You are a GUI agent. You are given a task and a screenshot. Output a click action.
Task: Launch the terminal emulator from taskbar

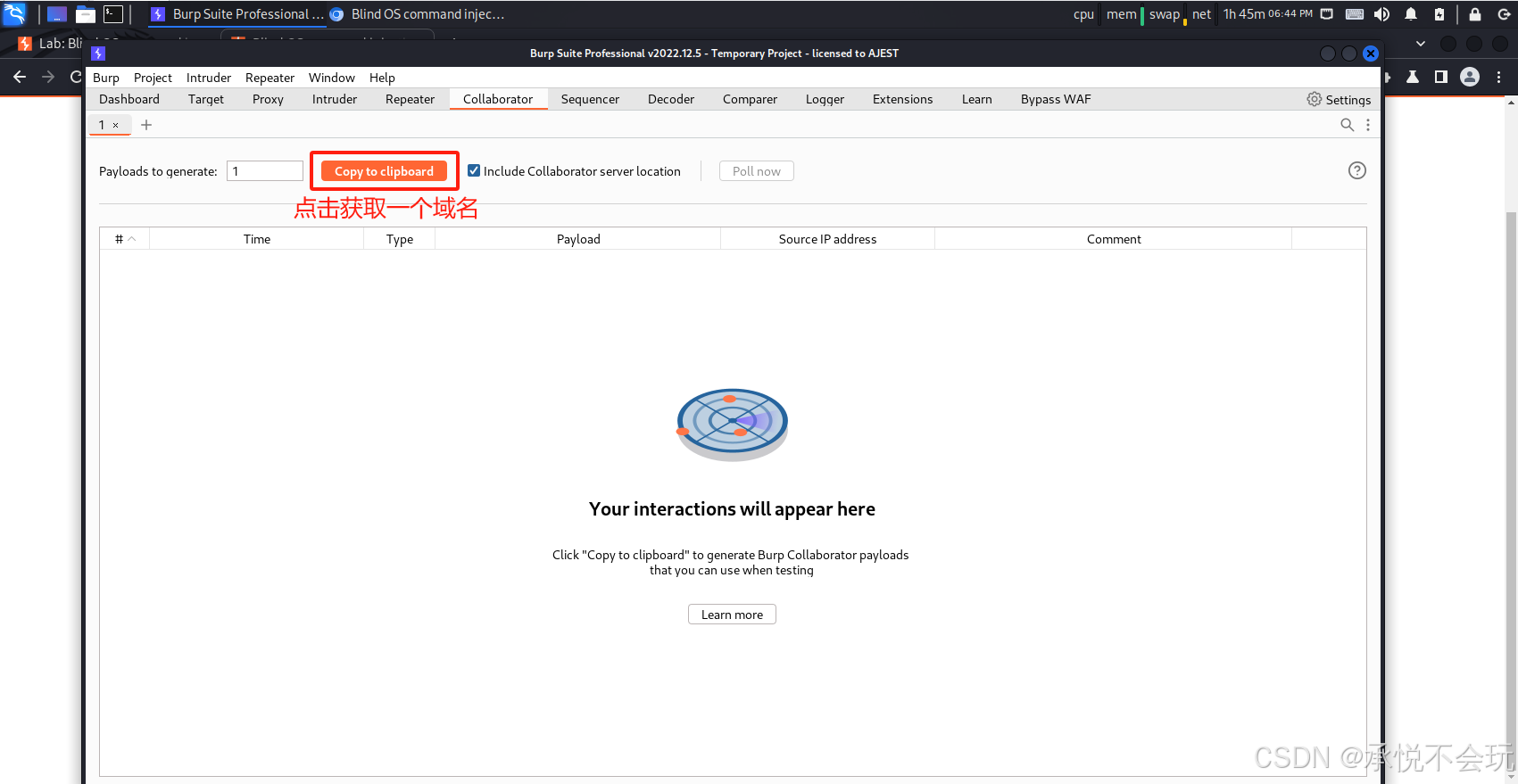tap(113, 13)
